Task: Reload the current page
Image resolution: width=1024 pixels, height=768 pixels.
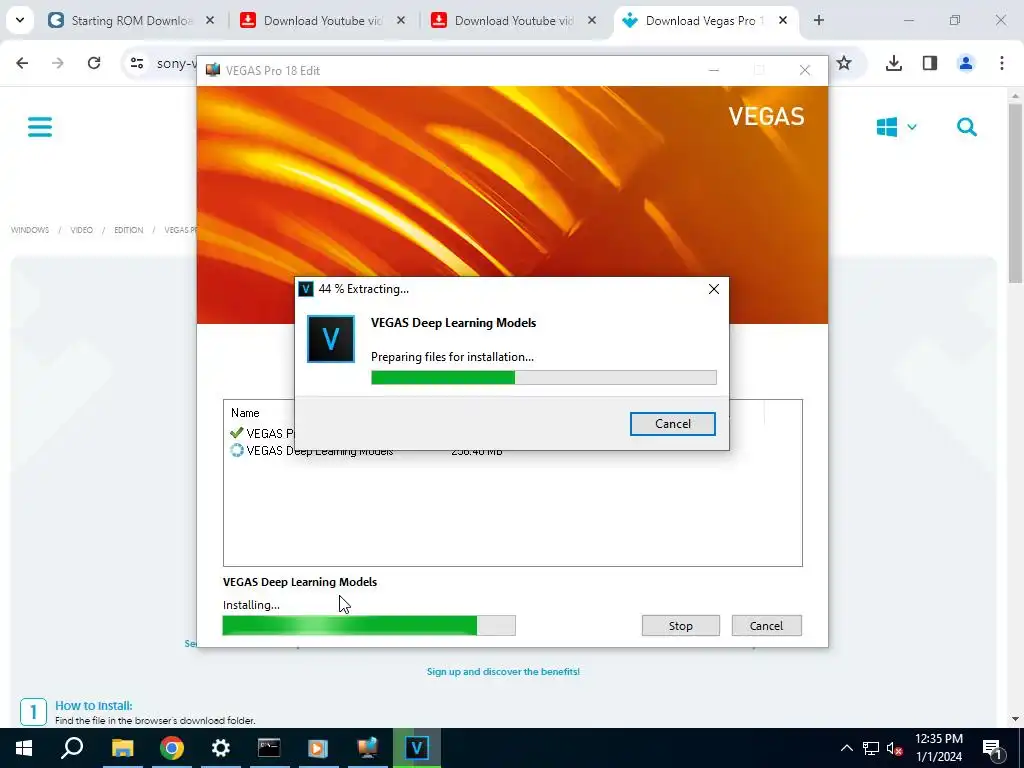Action: tap(94, 63)
